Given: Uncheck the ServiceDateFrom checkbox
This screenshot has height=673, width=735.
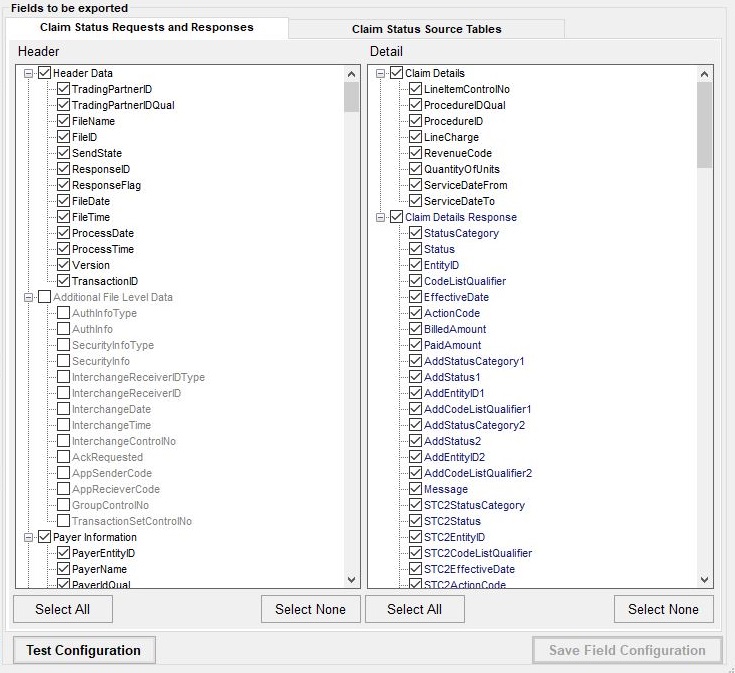Looking at the screenshot, I should (x=415, y=185).
